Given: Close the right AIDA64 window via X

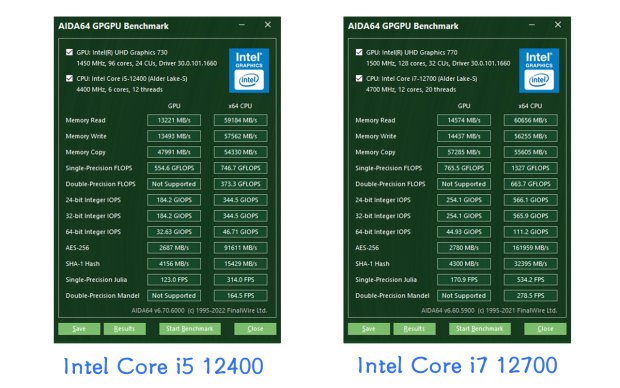Looking at the screenshot, I should point(558,25).
